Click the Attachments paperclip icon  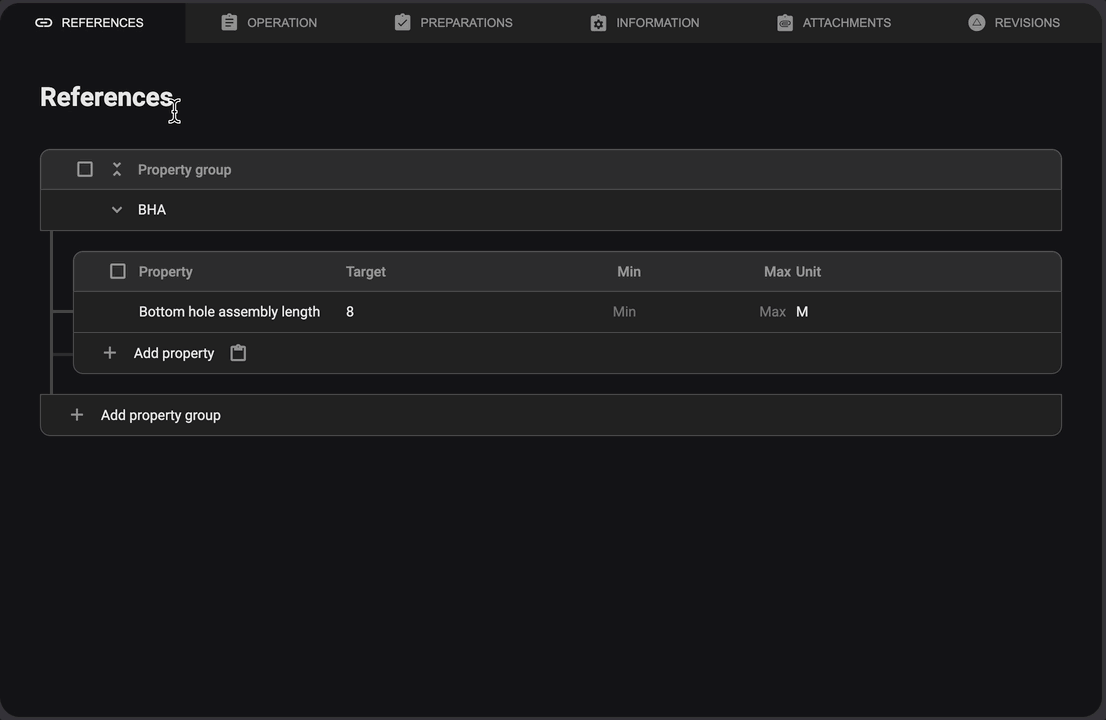[x=785, y=21]
